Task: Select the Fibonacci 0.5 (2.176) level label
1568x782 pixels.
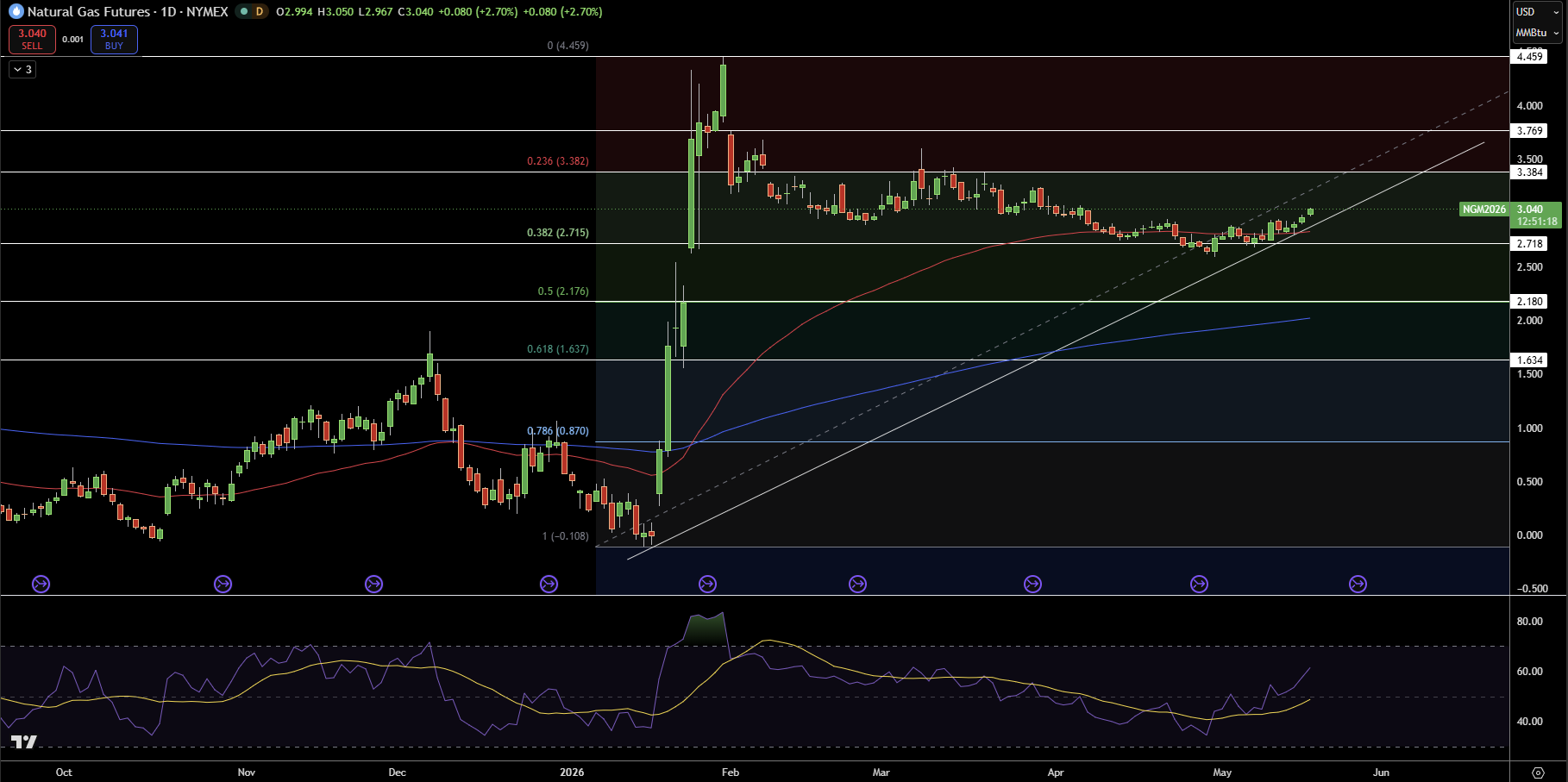Action: point(563,291)
